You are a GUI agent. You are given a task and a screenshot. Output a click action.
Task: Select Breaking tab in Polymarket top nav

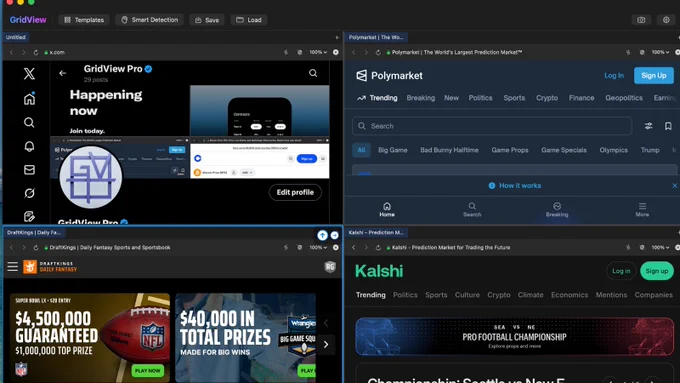(x=421, y=98)
